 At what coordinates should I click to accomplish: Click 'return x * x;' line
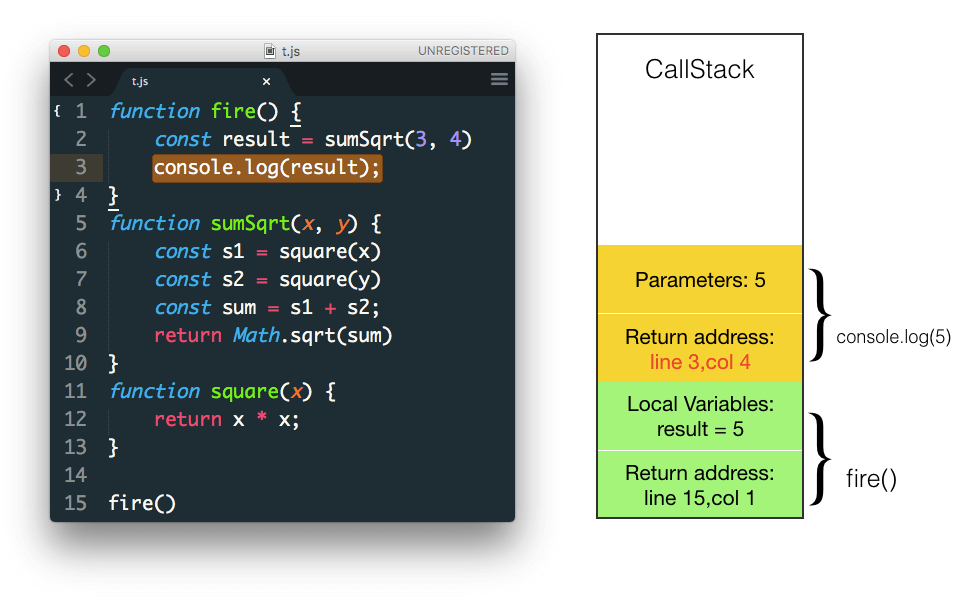point(227,420)
